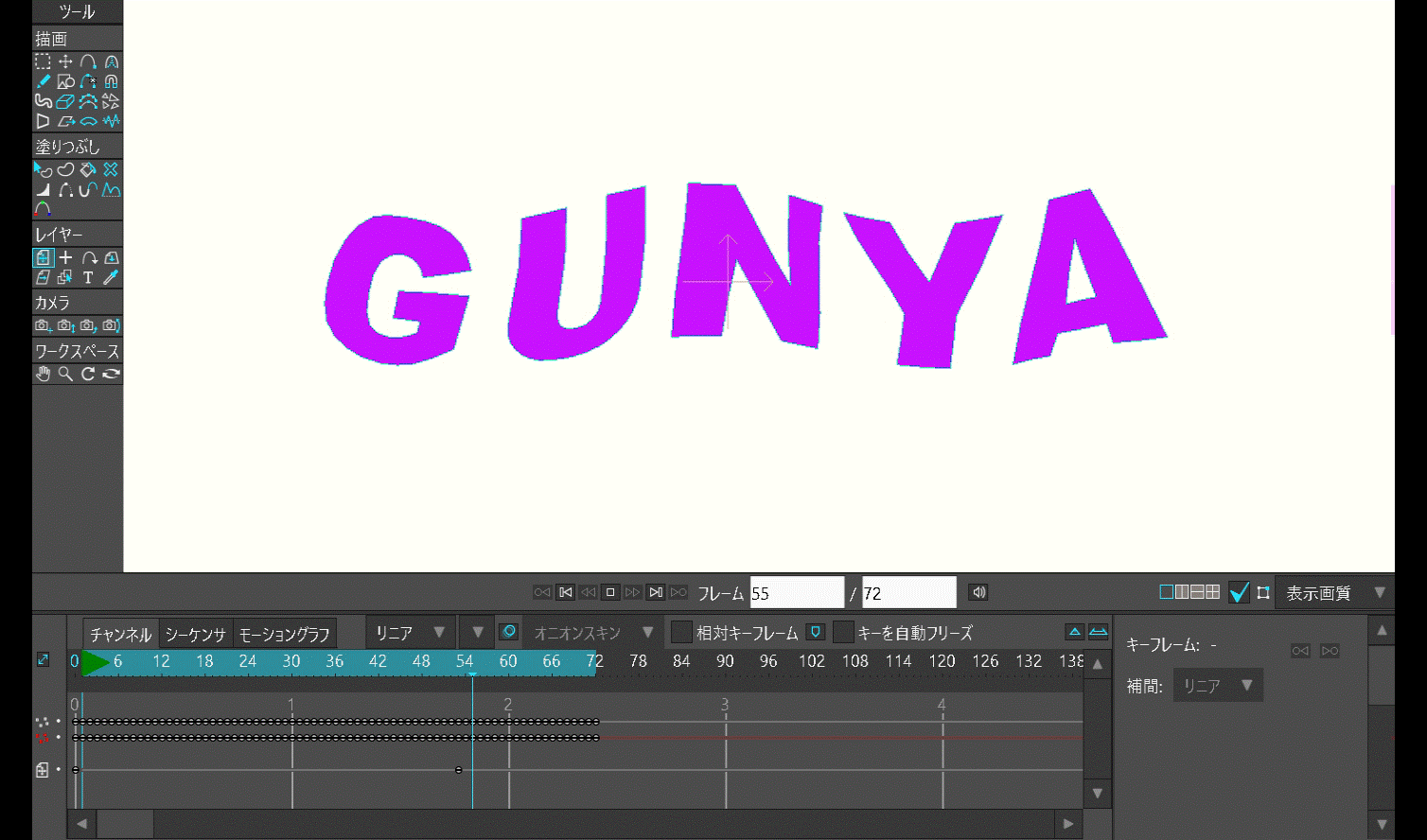Check the キーを自動フリーズ checkbox
This screenshot has width=1427, height=840.
843,632
